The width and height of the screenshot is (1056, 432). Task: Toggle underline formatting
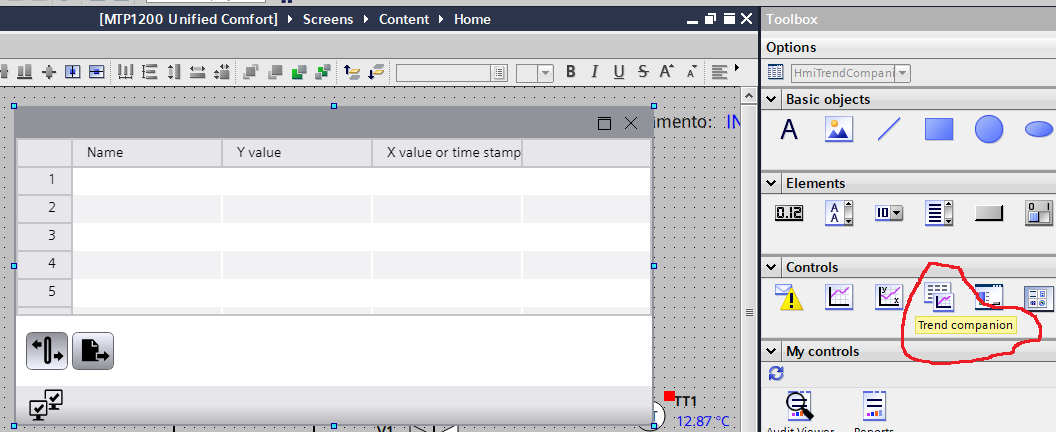[x=619, y=72]
